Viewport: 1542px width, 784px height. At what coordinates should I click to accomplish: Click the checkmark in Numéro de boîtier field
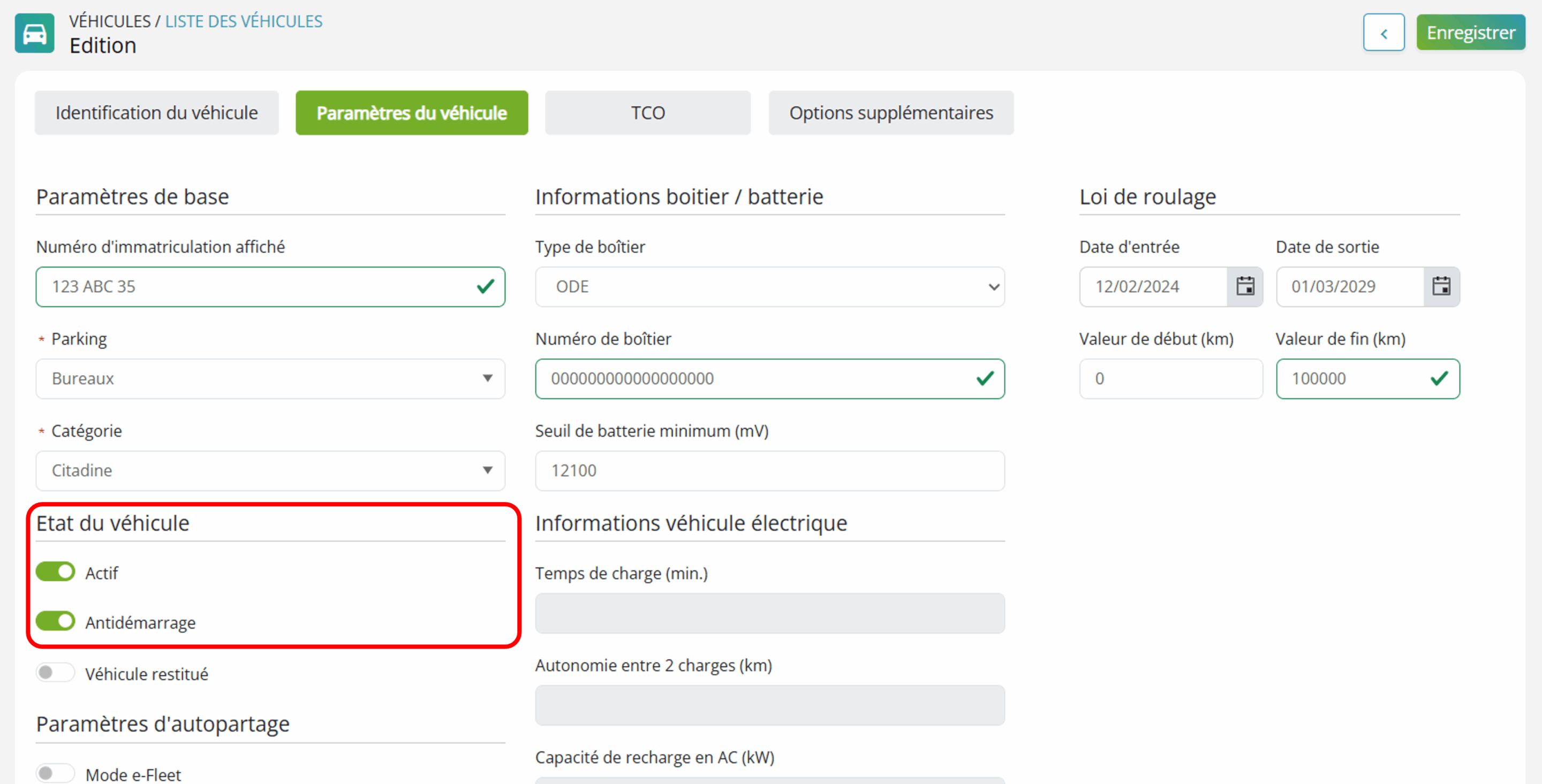[985, 379]
